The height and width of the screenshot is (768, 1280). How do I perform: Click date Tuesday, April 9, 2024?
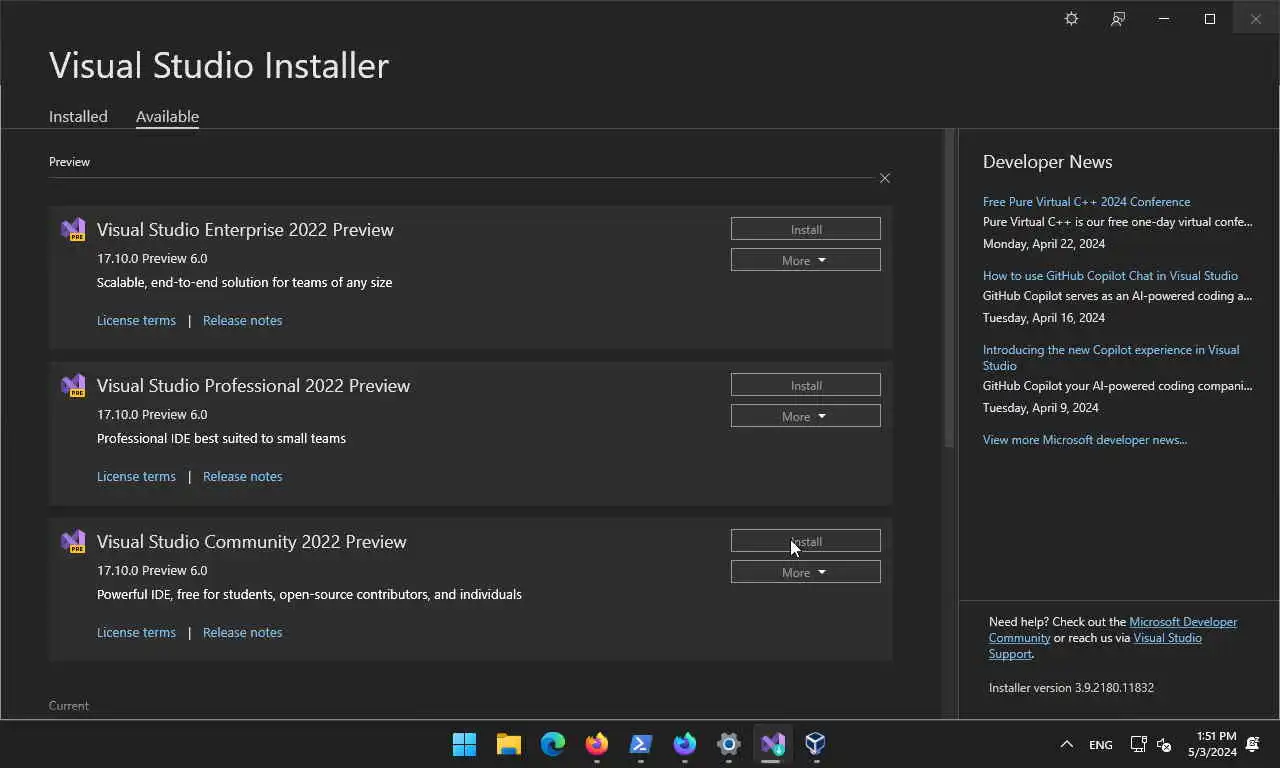(x=1040, y=407)
